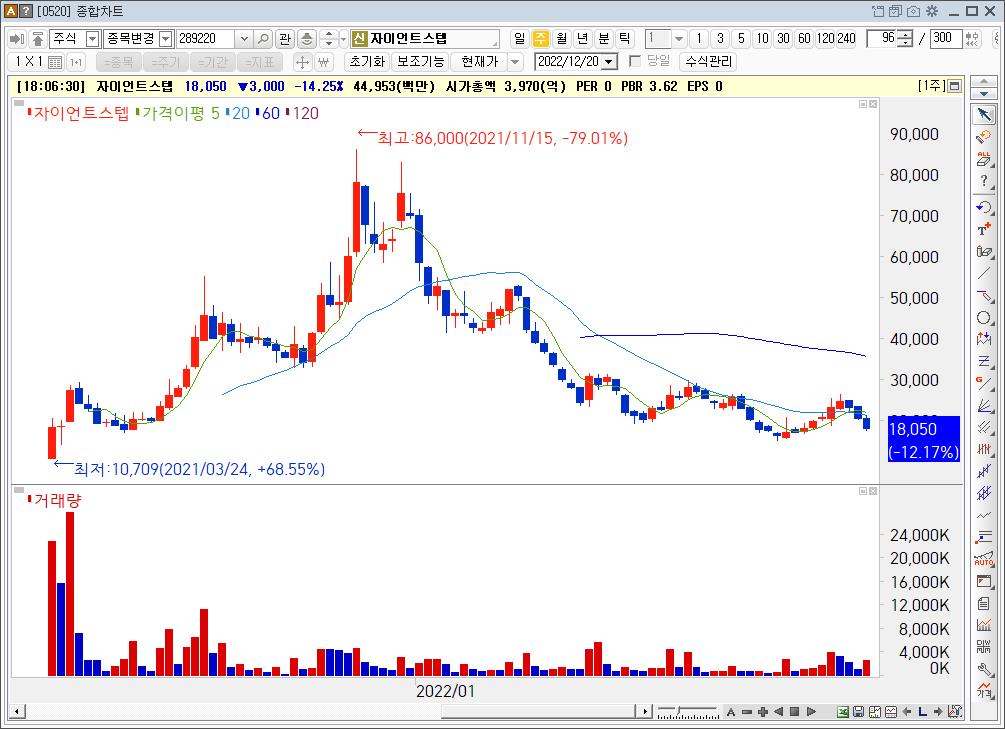
Task: Open the stock search magnifier icon
Action: (x=263, y=38)
